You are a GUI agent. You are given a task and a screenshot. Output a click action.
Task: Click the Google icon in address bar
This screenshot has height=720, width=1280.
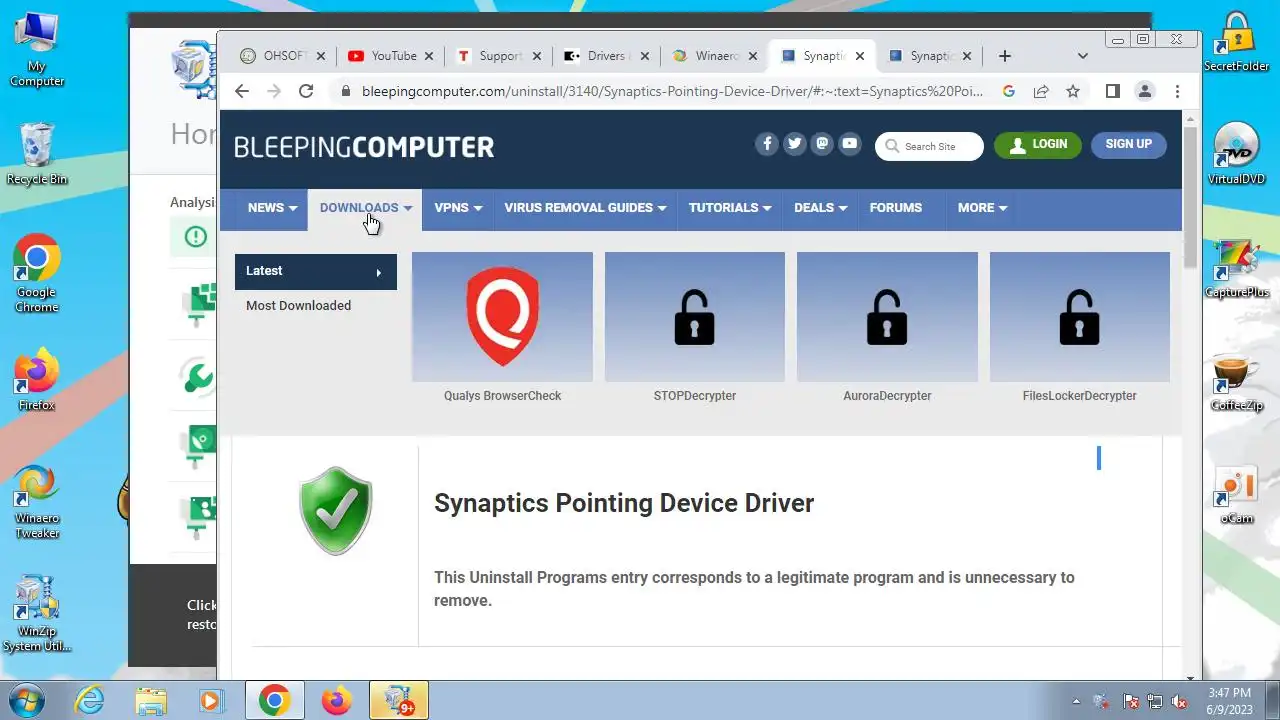coord(1009,91)
